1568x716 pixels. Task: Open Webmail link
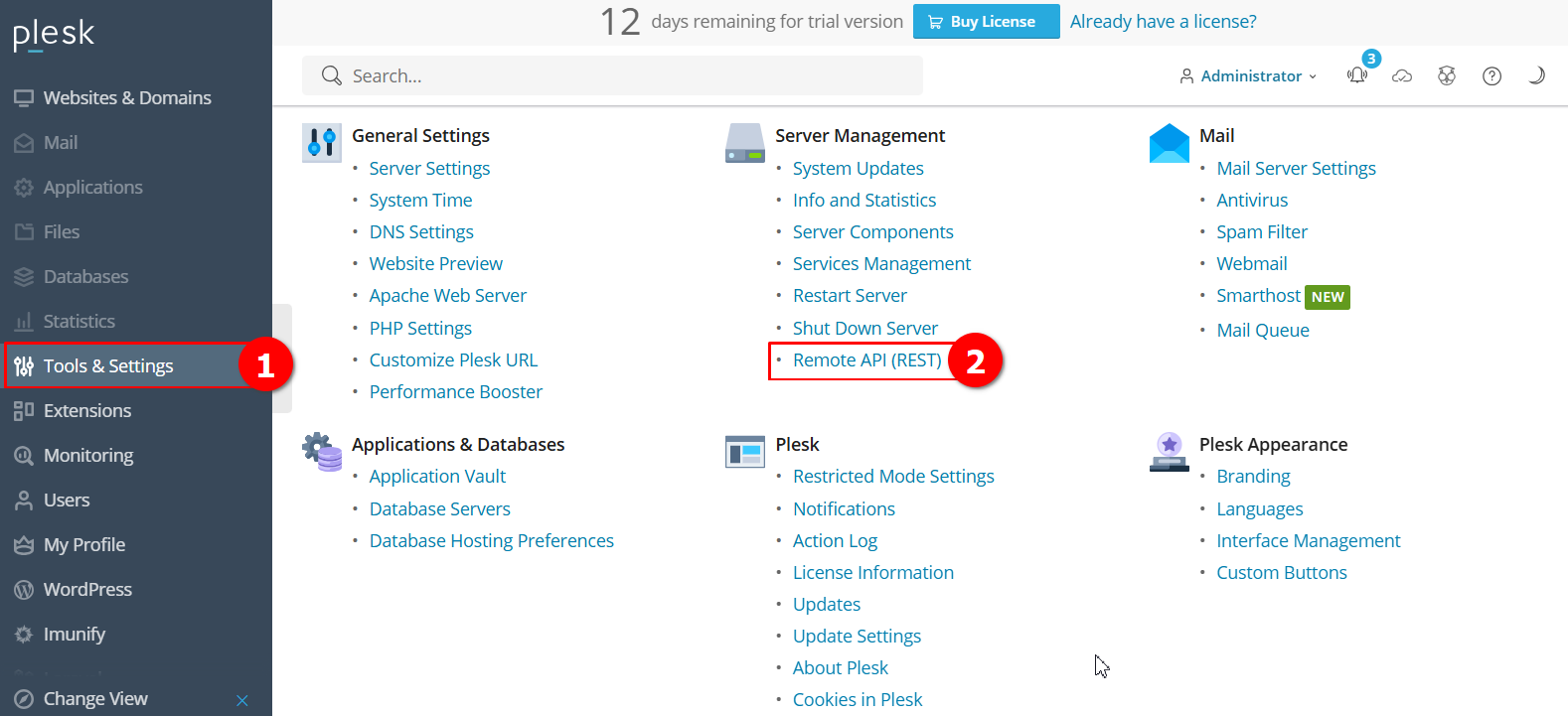coord(1252,263)
